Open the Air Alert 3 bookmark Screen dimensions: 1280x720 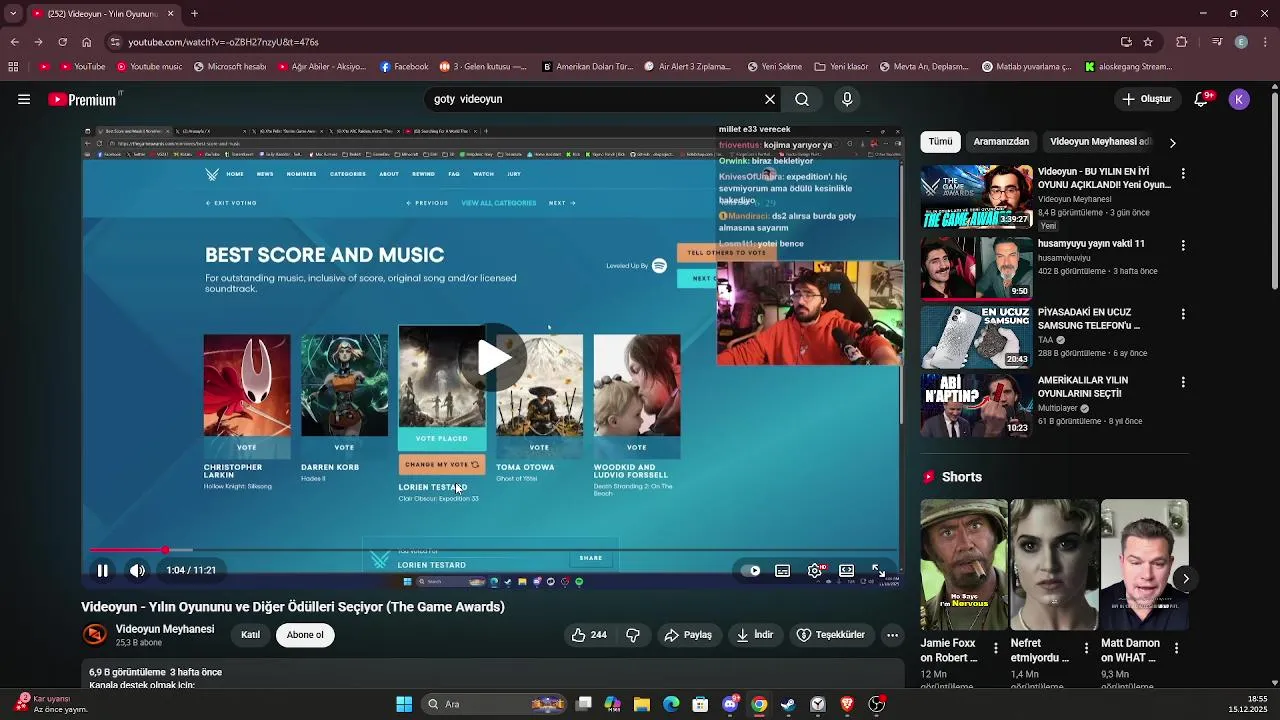pos(688,67)
